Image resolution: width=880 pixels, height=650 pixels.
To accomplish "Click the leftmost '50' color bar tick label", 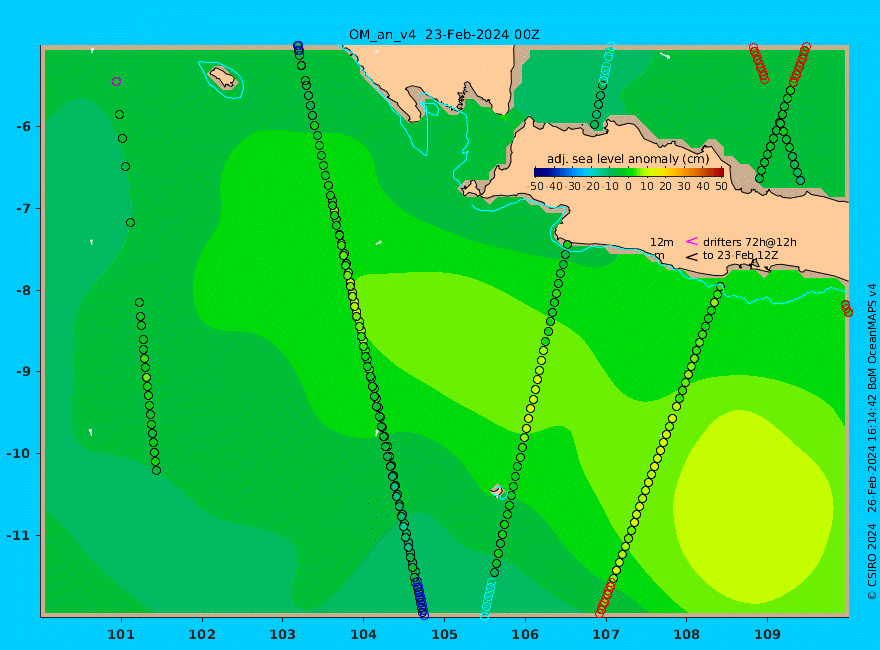I will tap(537, 186).
